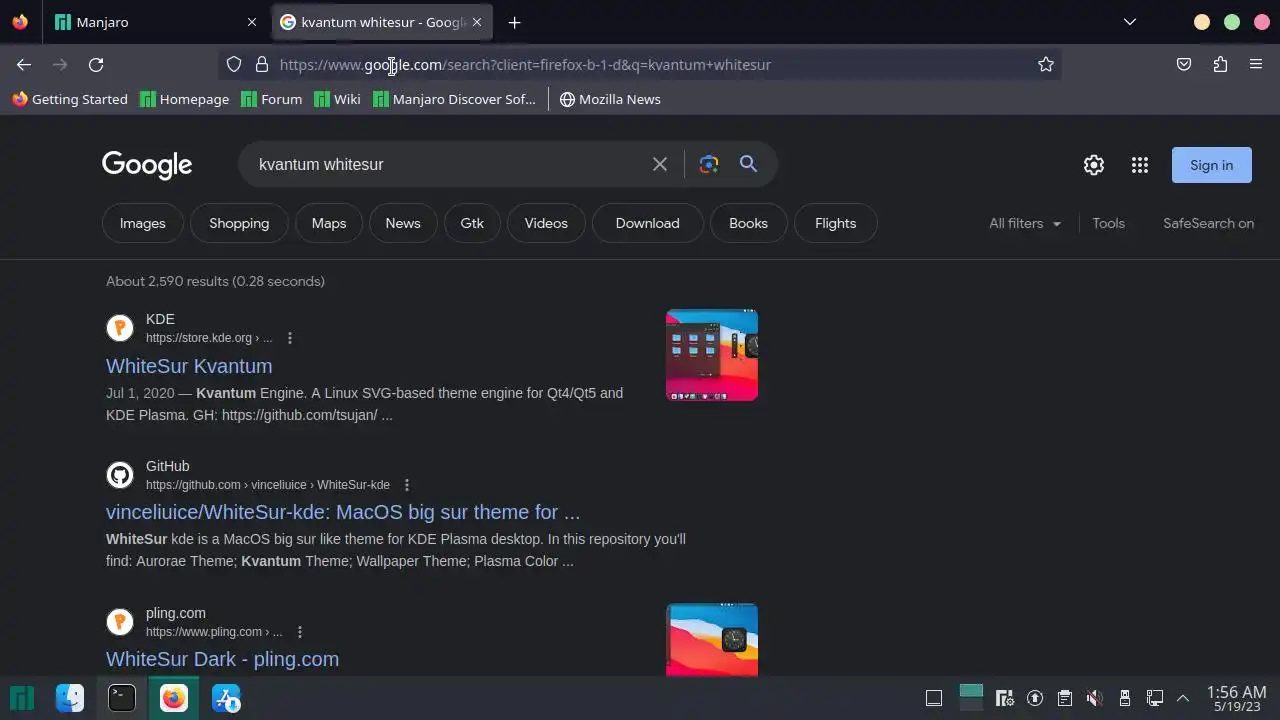Open the Google apps grid
Image resolution: width=1280 pixels, height=720 pixels.
click(x=1140, y=165)
